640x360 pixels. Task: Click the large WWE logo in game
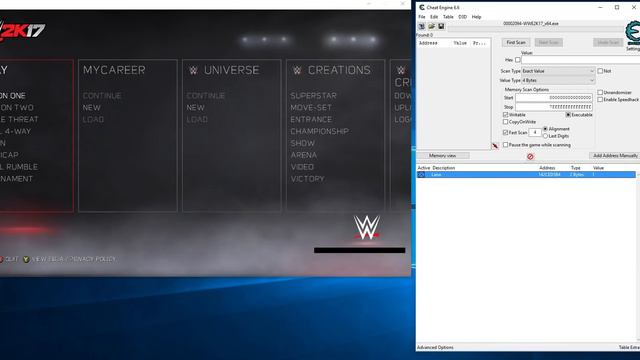367,227
